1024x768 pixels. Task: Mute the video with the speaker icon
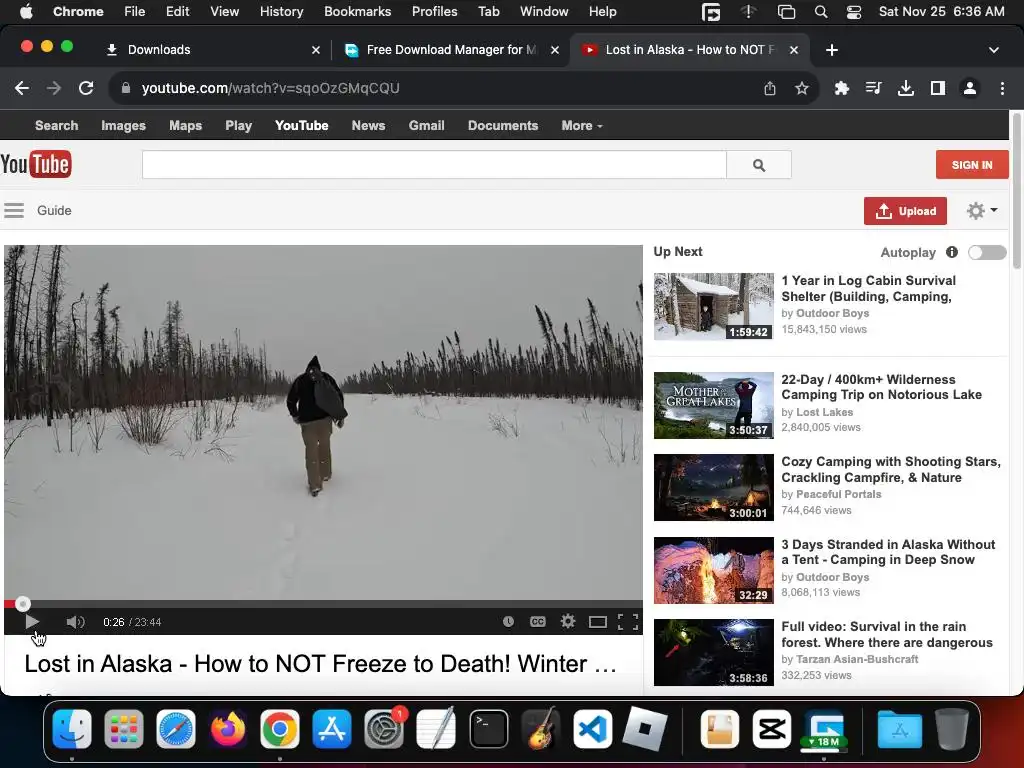[x=75, y=622]
